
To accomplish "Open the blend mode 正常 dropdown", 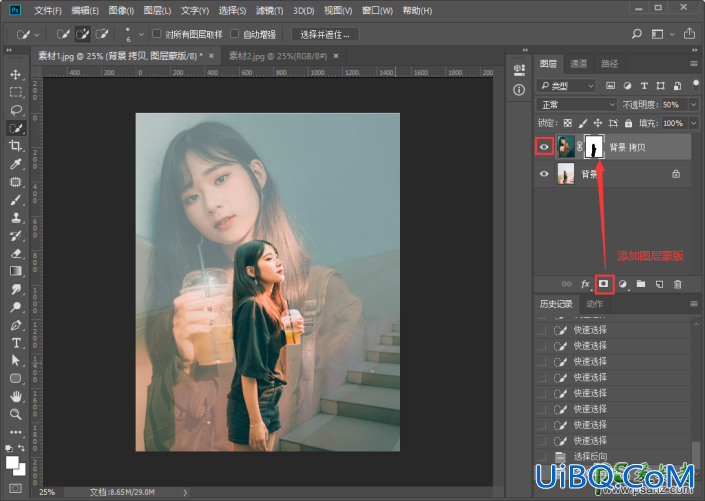I will tap(577, 105).
